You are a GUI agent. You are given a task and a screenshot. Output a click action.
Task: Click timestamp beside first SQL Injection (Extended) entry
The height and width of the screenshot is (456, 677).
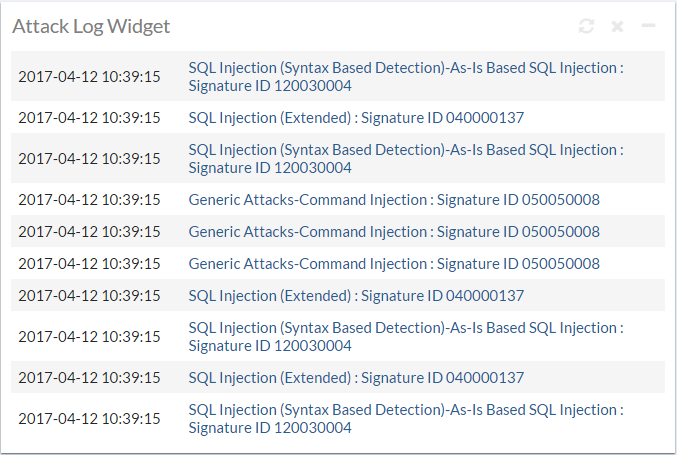89,118
